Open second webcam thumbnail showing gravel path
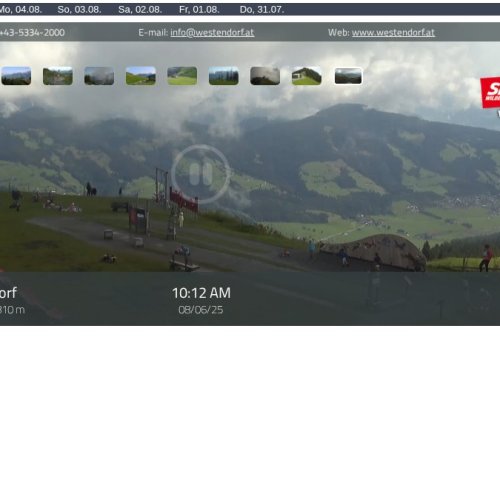This screenshot has width=500, height=500. click(x=58, y=76)
